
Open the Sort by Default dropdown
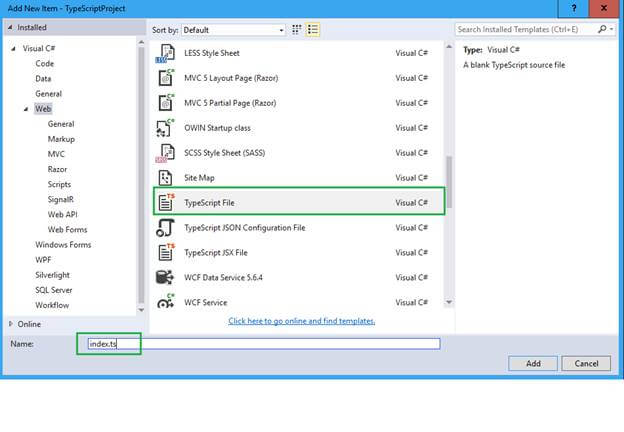pos(233,30)
